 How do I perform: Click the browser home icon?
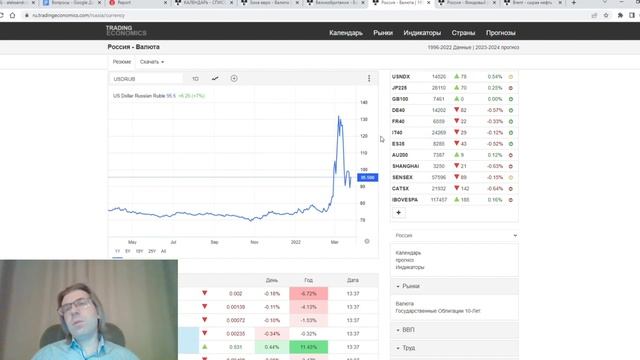[x=13, y=16]
